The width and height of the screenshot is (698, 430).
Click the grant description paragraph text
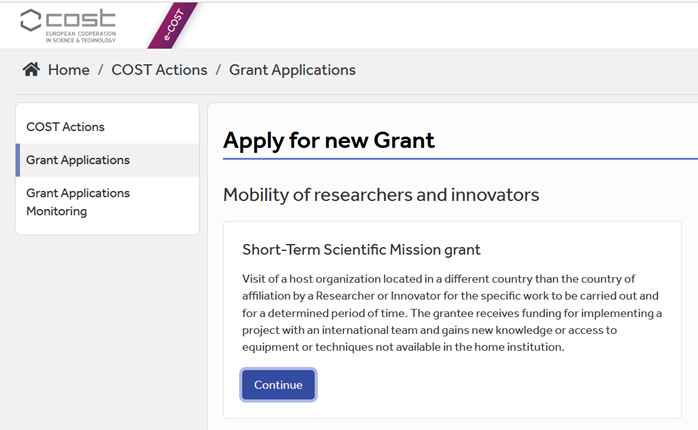click(452, 313)
